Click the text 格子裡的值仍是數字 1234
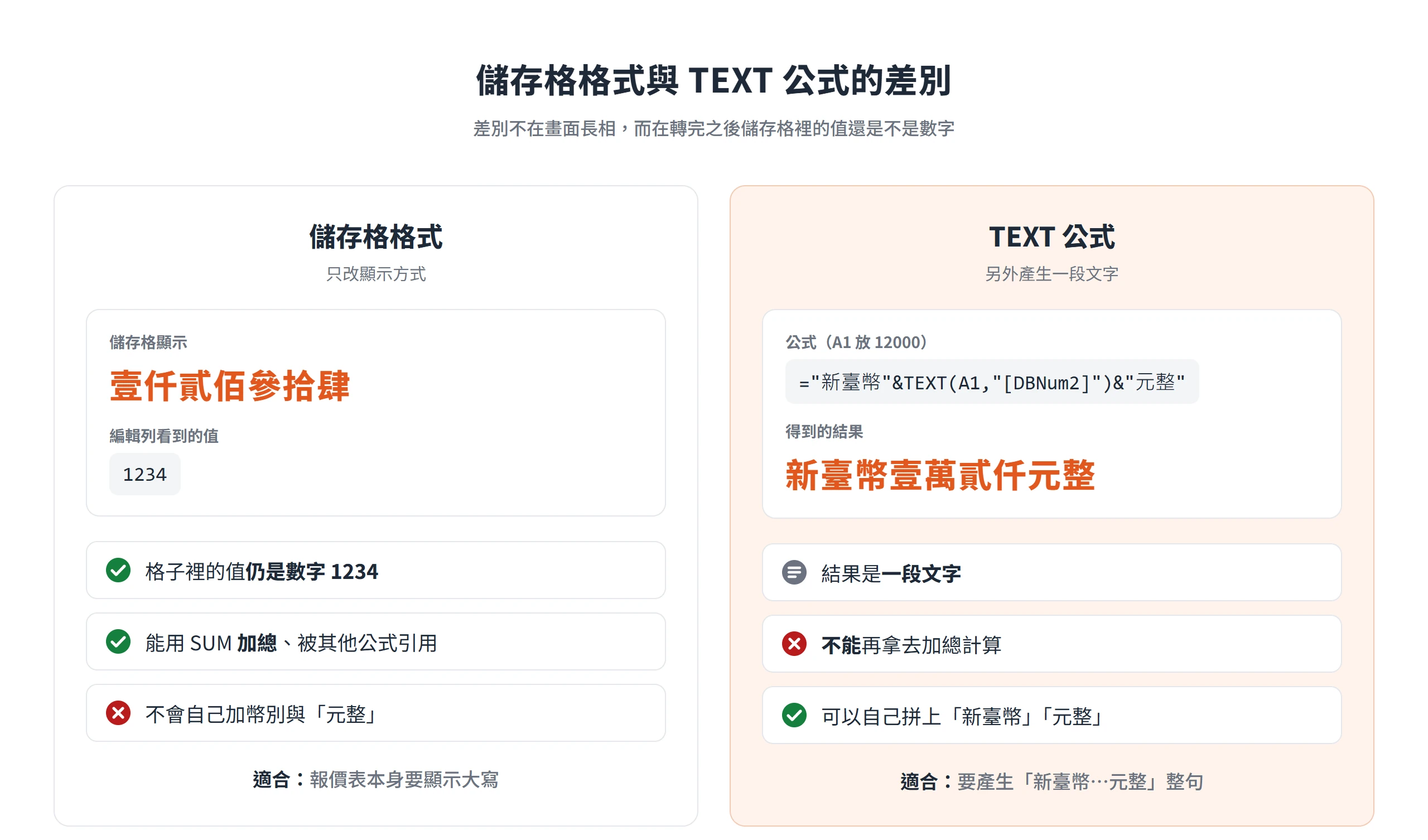The image size is (1428, 840). click(262, 571)
